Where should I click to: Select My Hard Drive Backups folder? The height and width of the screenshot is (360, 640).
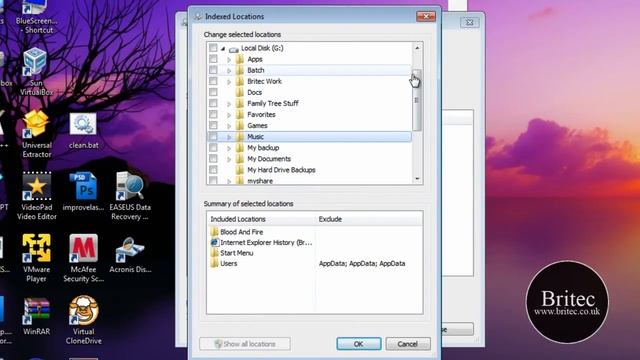[281, 170]
